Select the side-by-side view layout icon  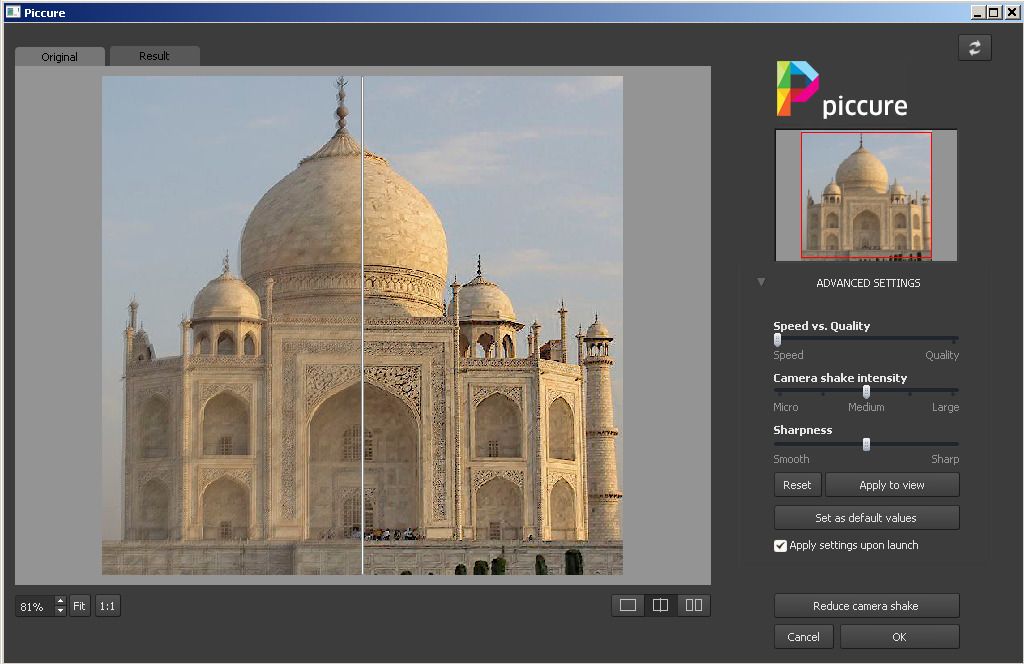click(x=693, y=605)
